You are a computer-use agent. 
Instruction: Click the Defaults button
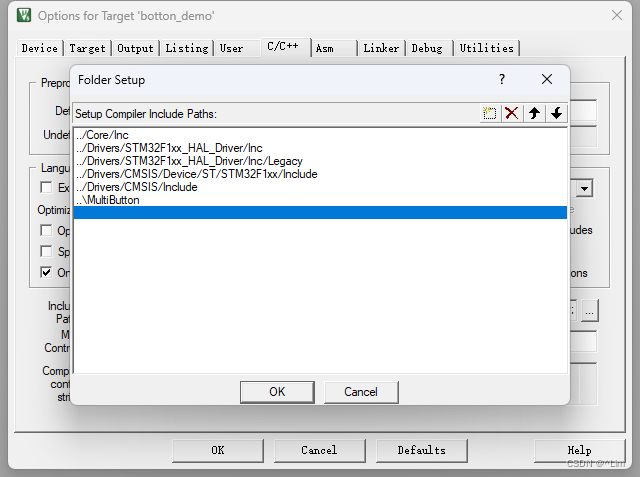[422, 450]
